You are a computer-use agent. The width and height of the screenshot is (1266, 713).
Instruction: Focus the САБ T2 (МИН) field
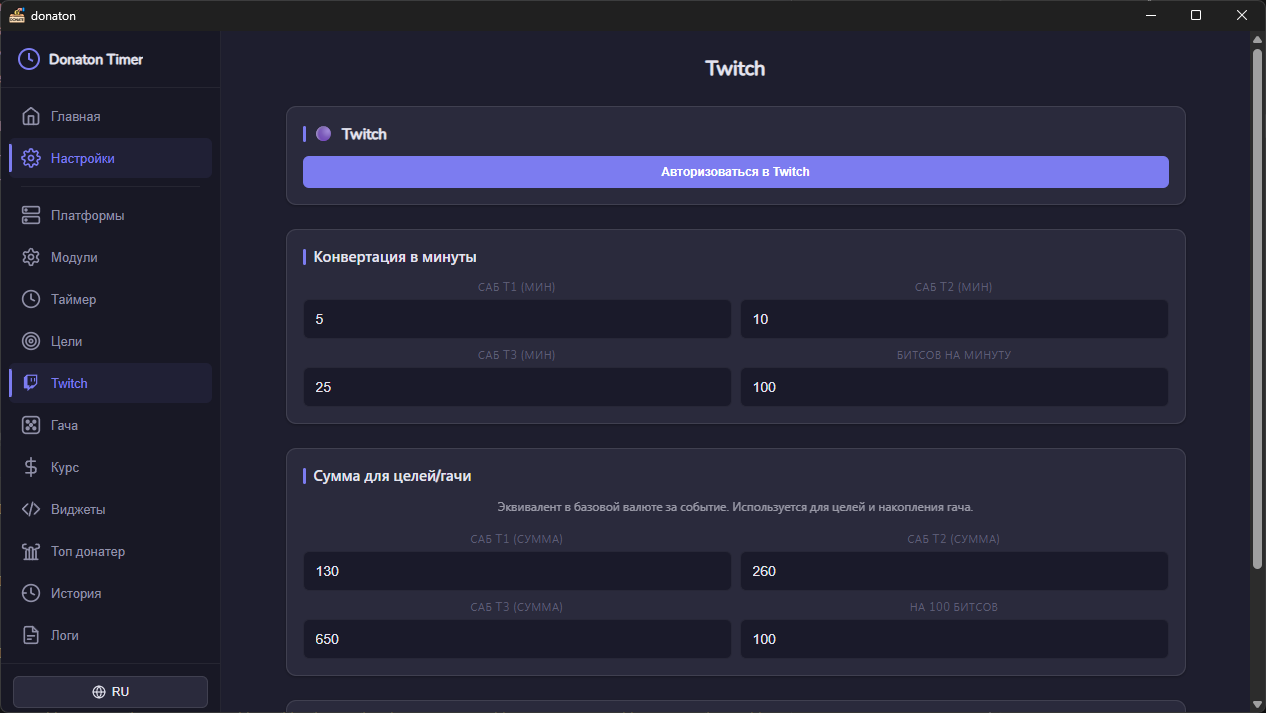954,319
